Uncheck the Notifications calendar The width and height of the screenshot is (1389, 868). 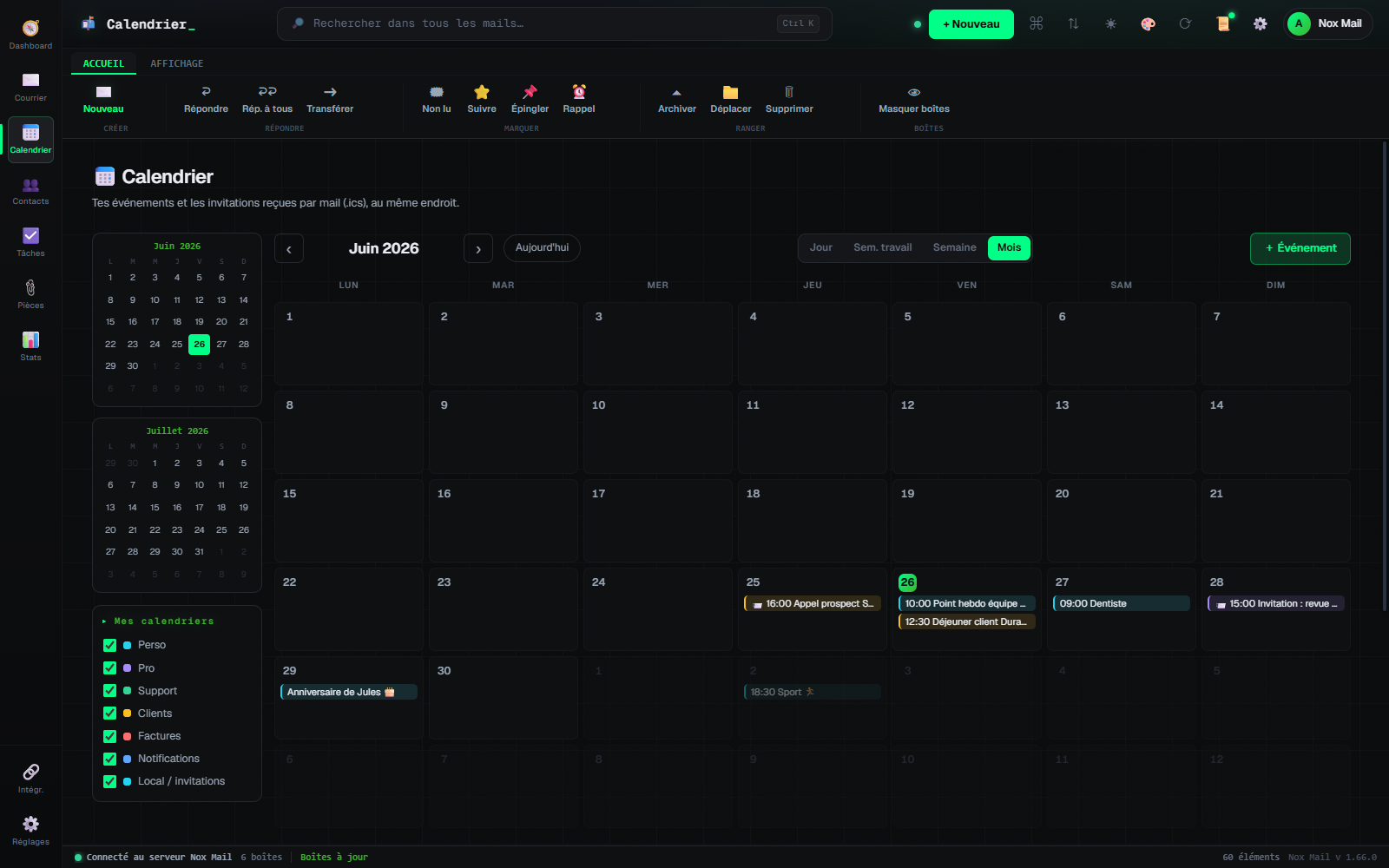click(x=109, y=759)
